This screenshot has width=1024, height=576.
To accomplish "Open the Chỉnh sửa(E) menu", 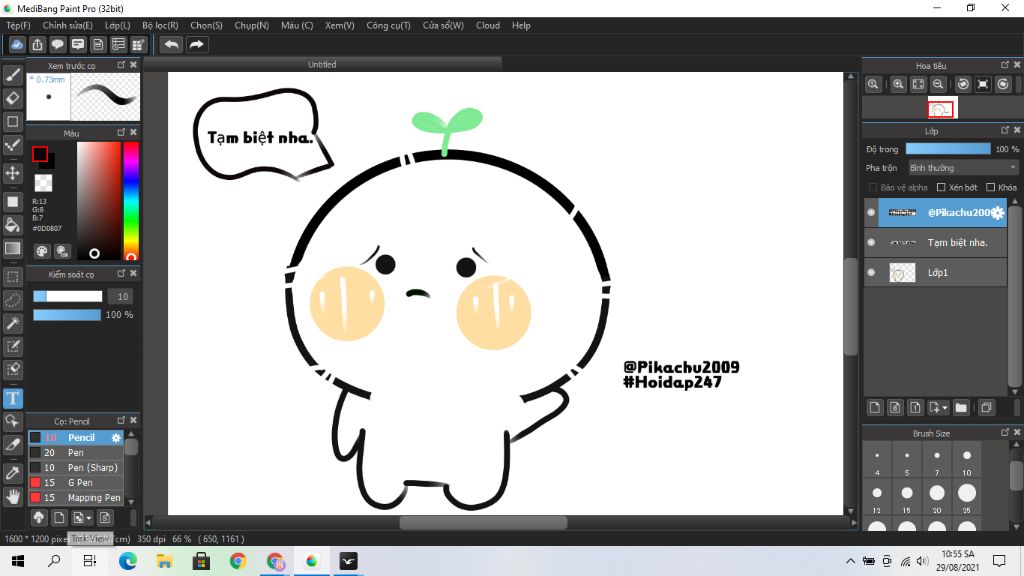I will pos(67,25).
